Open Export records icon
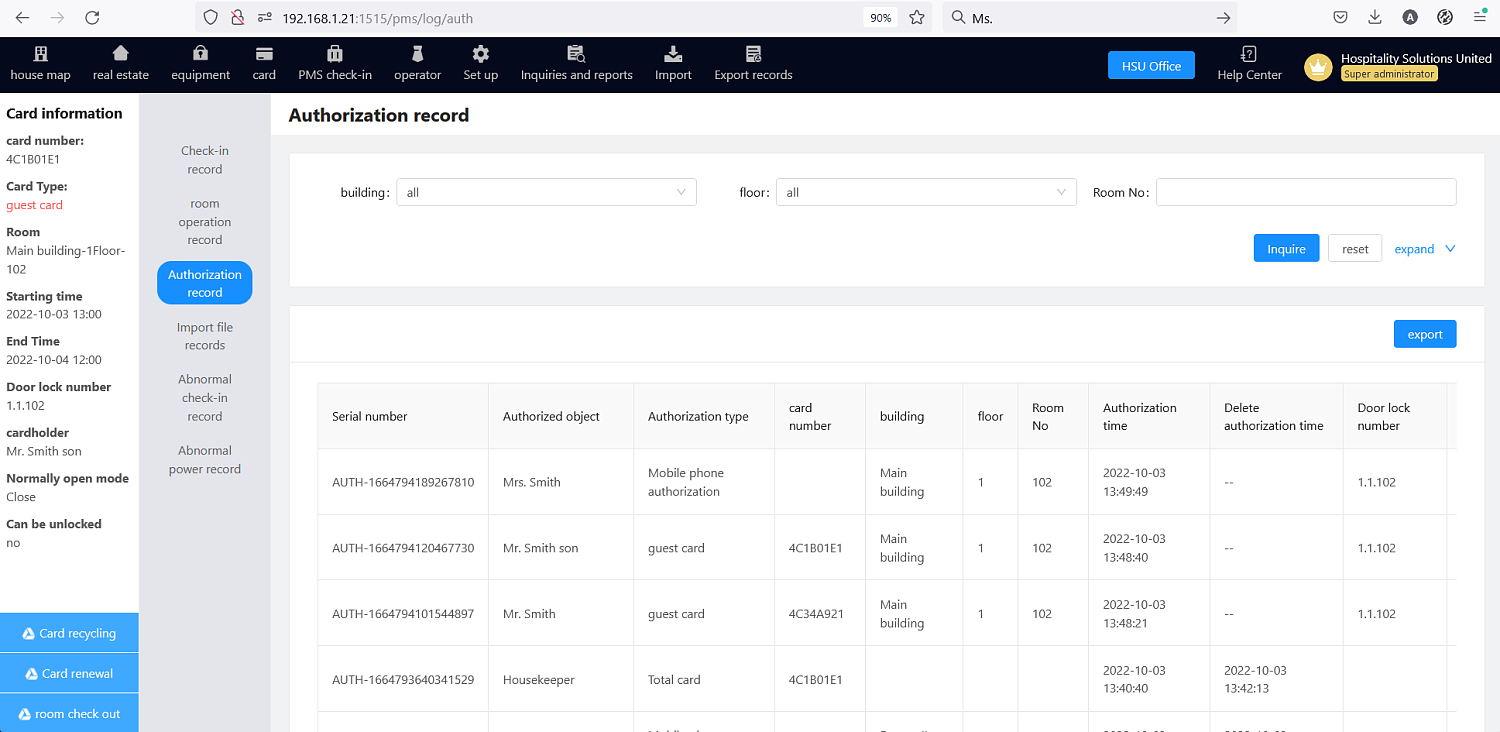This screenshot has height=732, width=1500. [753, 54]
